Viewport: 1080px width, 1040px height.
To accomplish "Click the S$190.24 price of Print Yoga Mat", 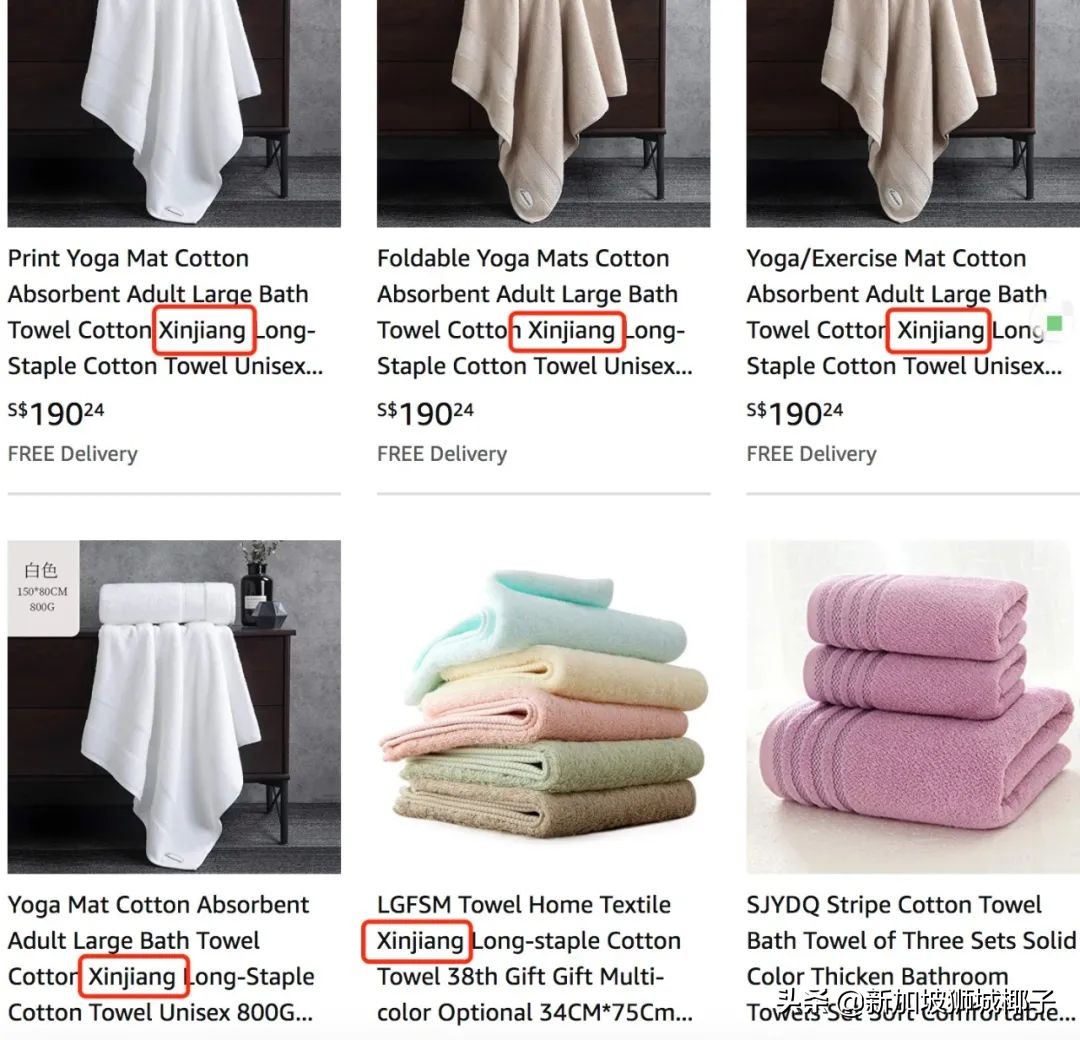I will pos(56,413).
